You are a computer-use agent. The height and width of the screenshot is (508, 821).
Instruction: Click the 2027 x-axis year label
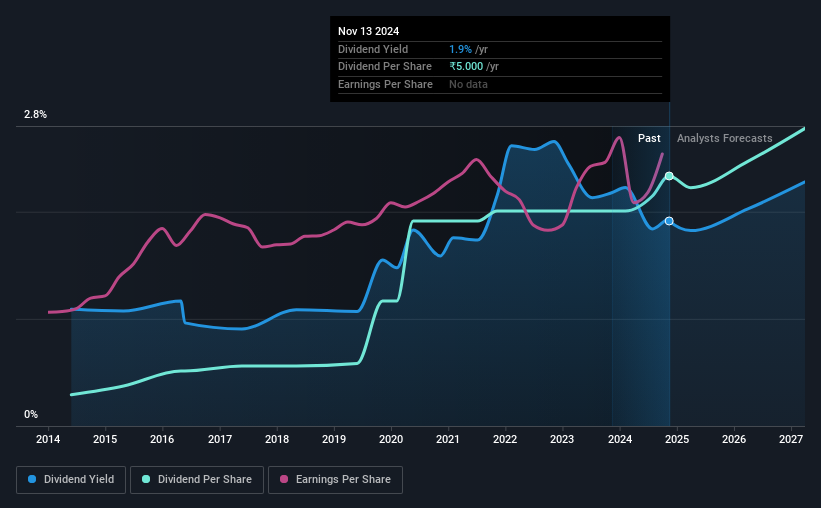(x=791, y=439)
